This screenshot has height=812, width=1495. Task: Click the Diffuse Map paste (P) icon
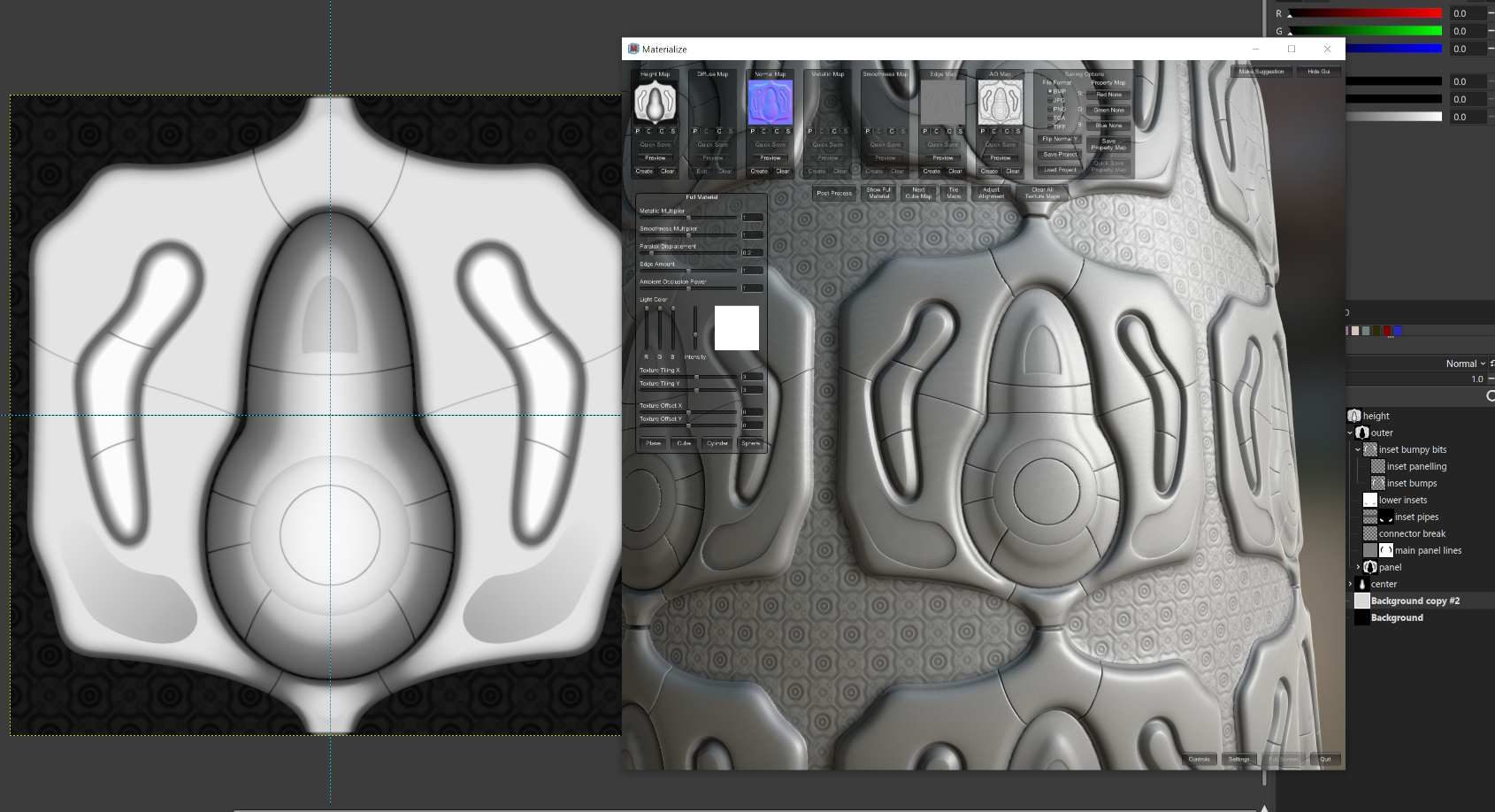695,131
